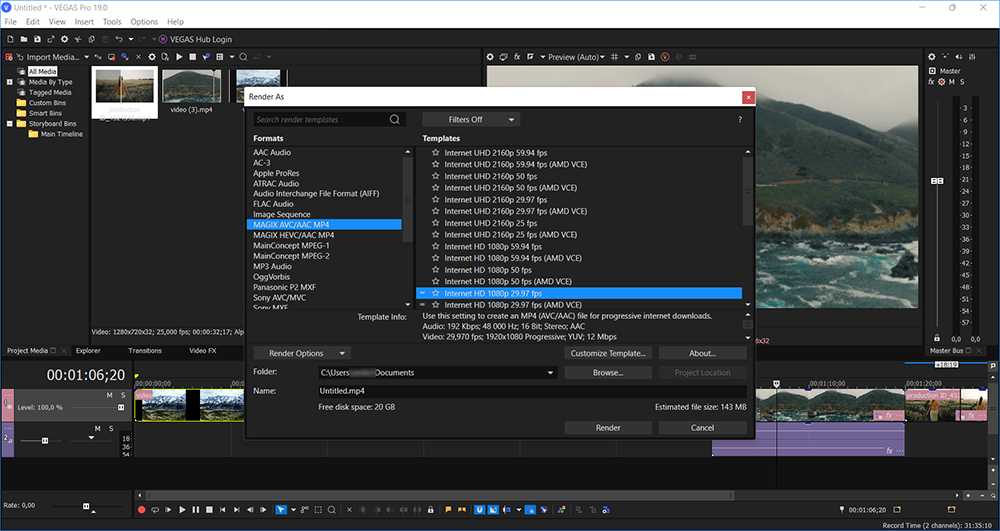Click the Play button in transport controls
Viewport: 1000px width, 531px height.
181,510
